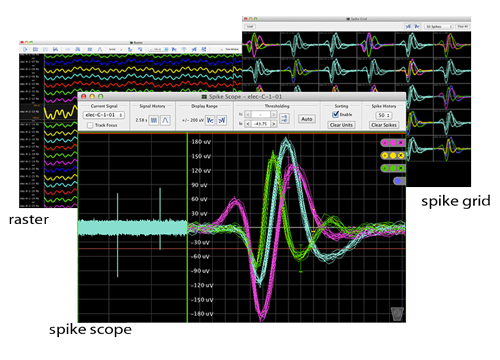Click the signal history peak waveform icon

coord(165,120)
